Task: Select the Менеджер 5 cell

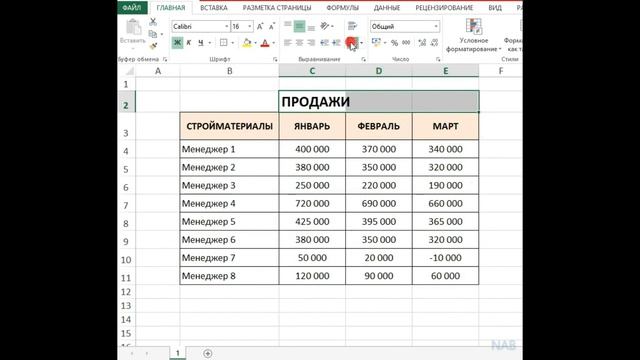Action: (x=229, y=222)
